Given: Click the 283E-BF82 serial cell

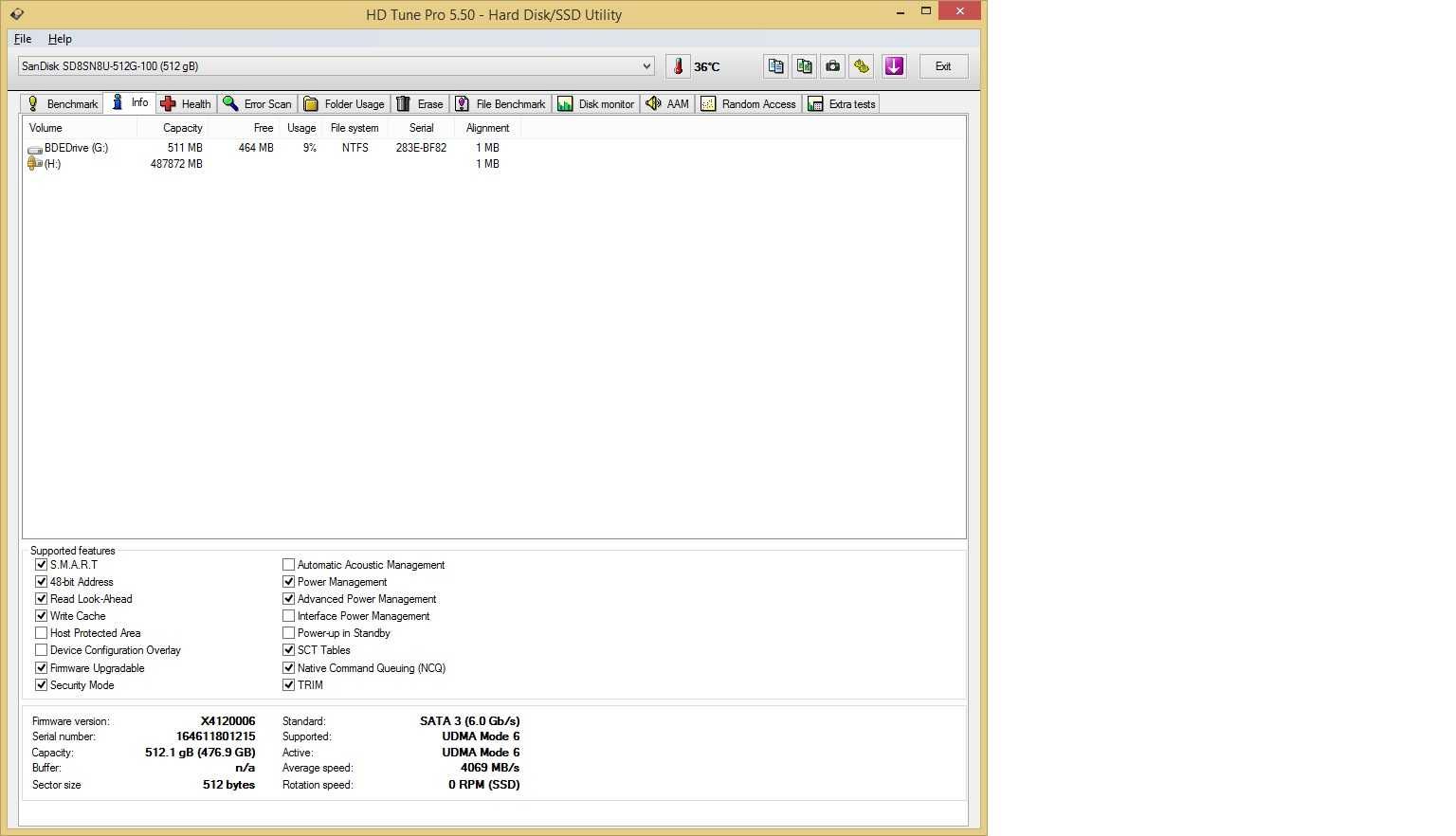Looking at the screenshot, I should pyautogui.click(x=421, y=148).
